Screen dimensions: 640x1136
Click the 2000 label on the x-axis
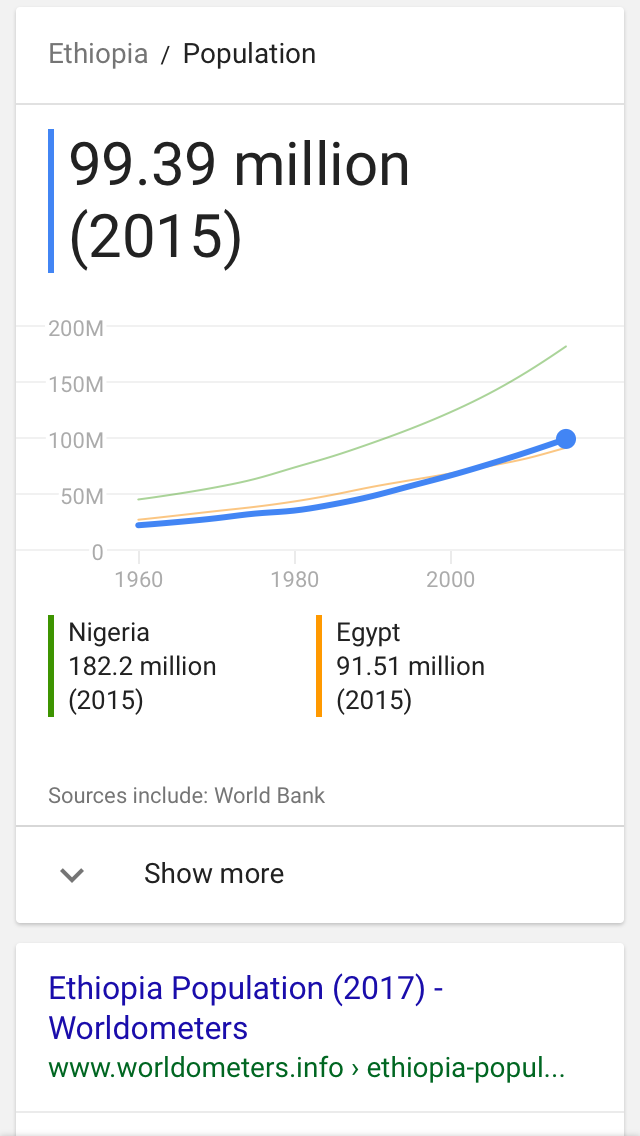451,580
